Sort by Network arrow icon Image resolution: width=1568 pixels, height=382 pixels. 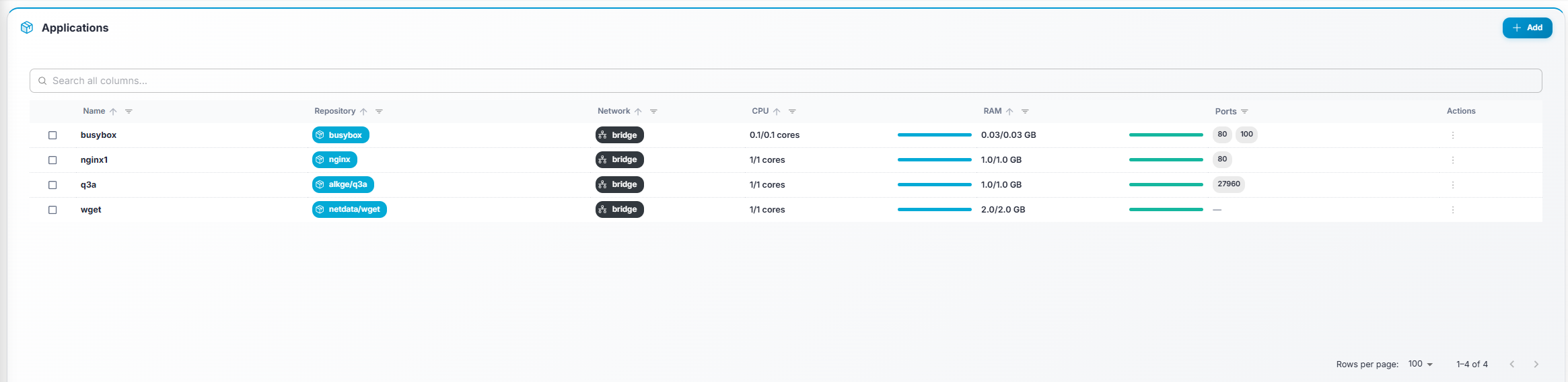click(638, 112)
